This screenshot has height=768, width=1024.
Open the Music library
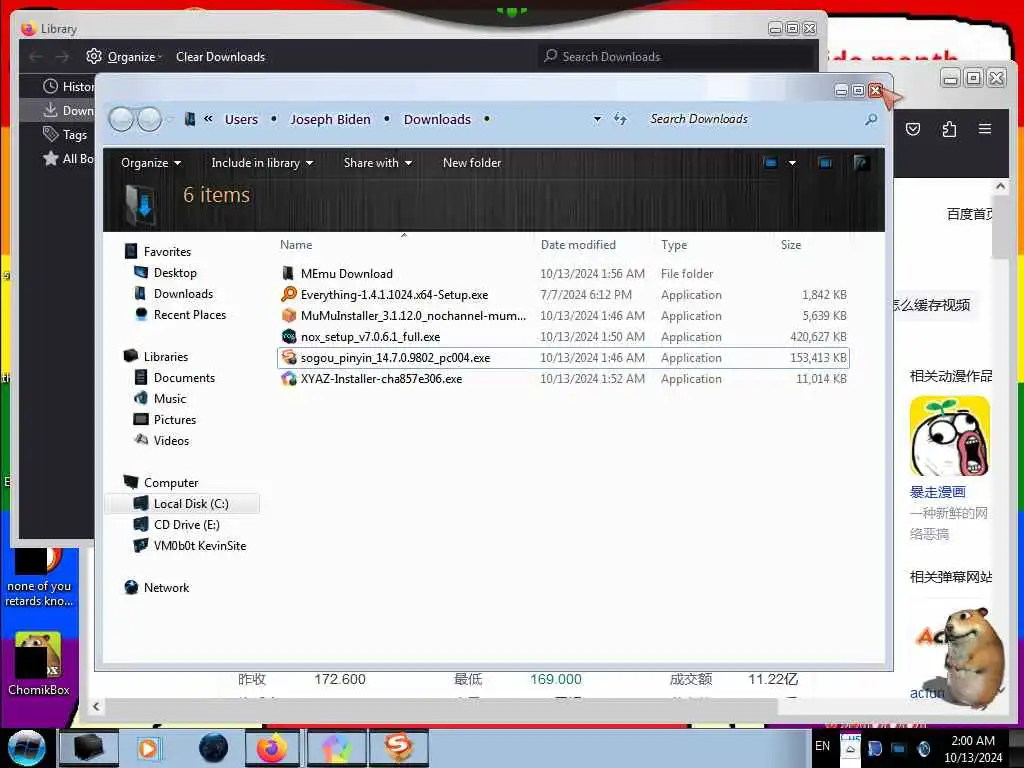pos(170,398)
